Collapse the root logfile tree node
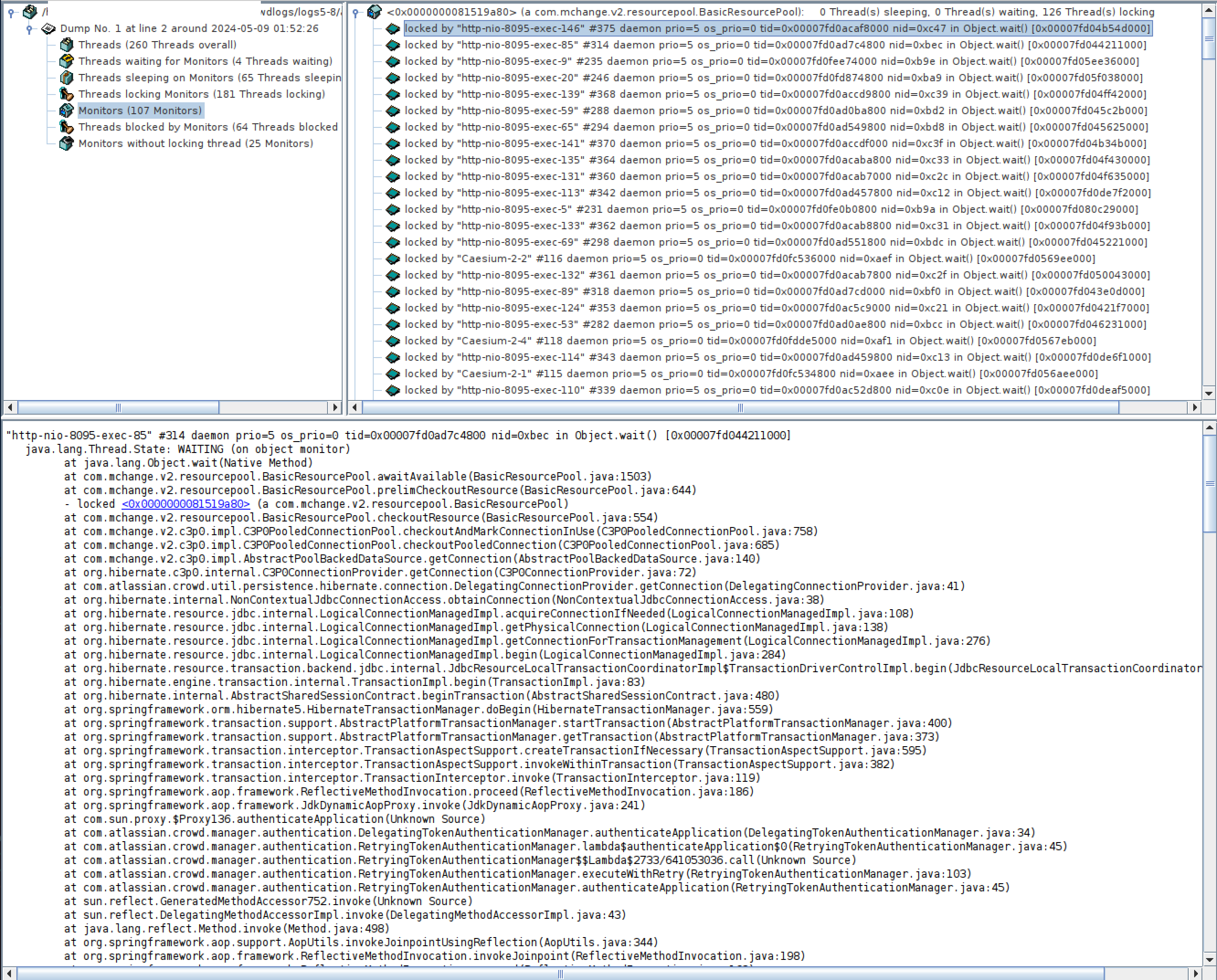1217x980 pixels. [x=11, y=12]
